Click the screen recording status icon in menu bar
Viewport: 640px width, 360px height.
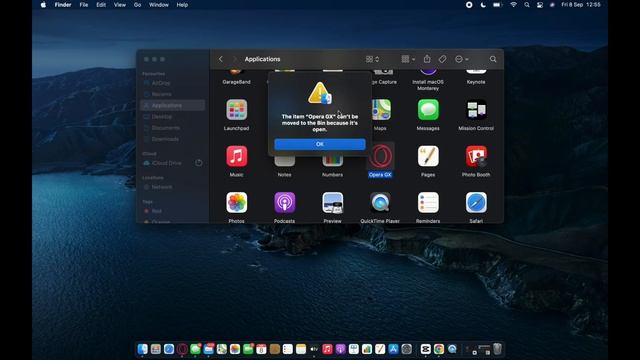[469, 5]
